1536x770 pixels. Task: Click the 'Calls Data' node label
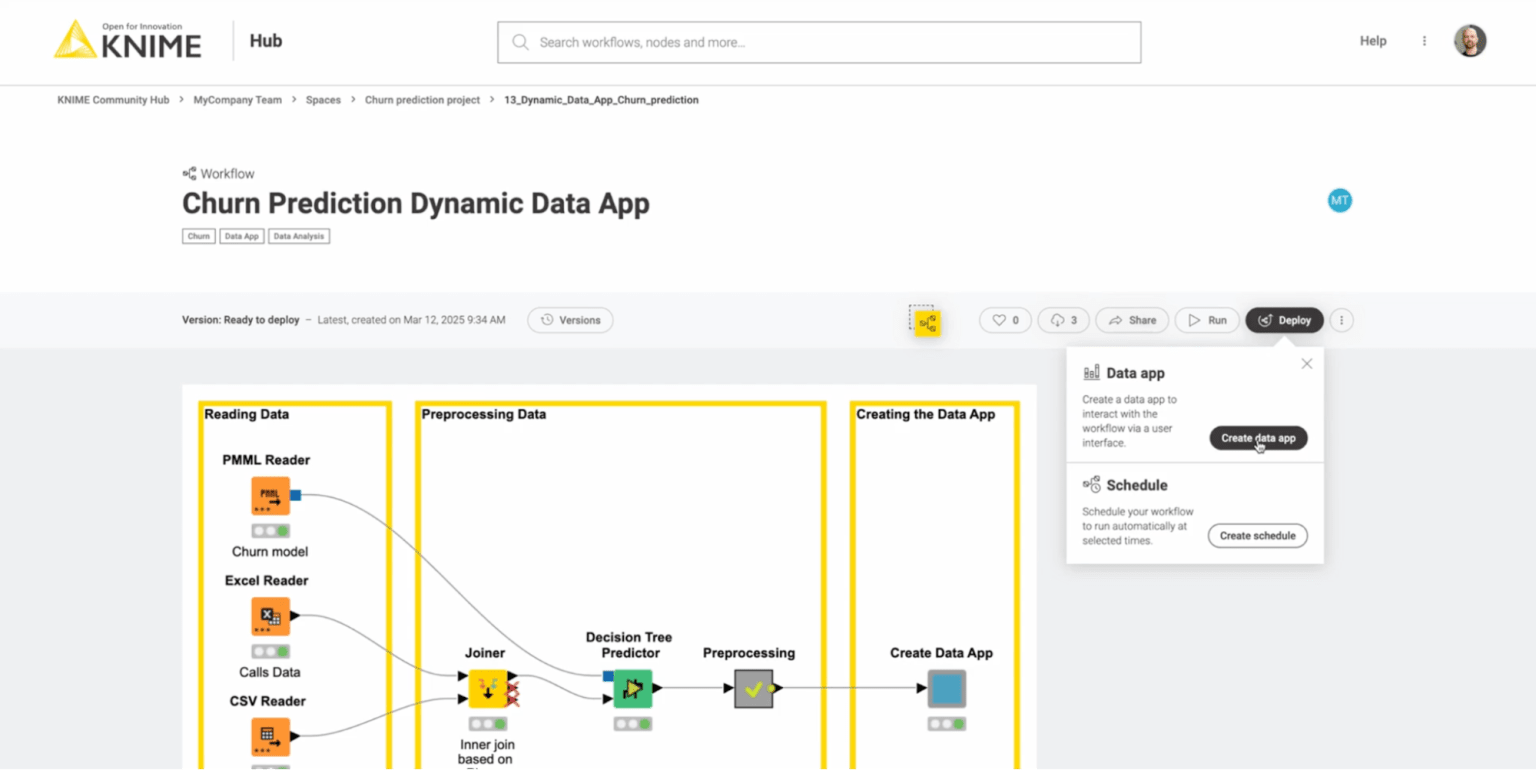point(270,672)
